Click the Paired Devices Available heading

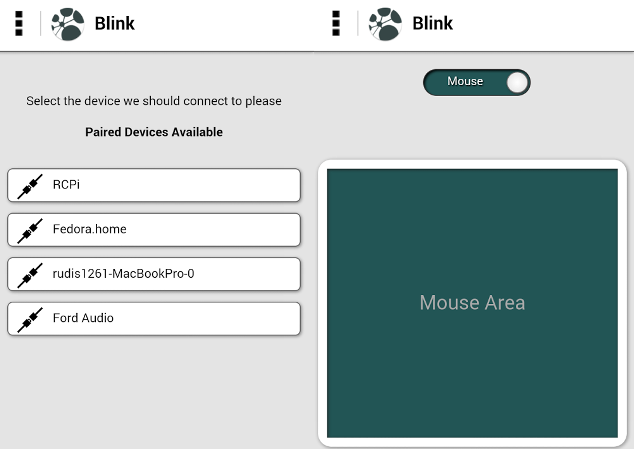(154, 132)
